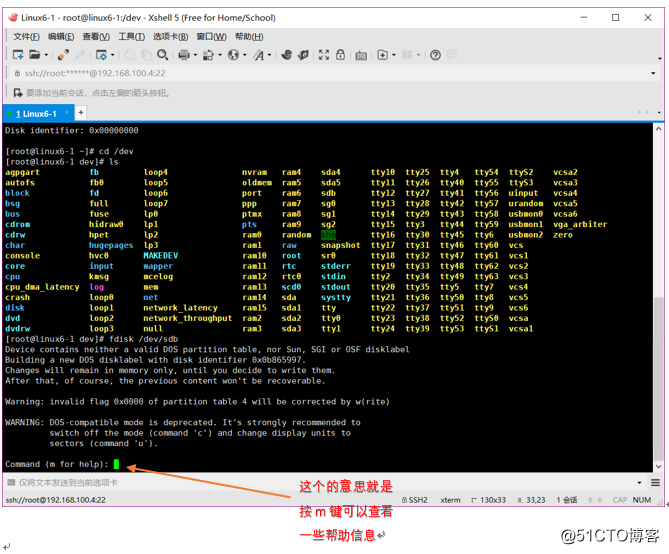The height and width of the screenshot is (554, 669).
Task: Click the CAP indicator in status bar
Action: [620, 500]
